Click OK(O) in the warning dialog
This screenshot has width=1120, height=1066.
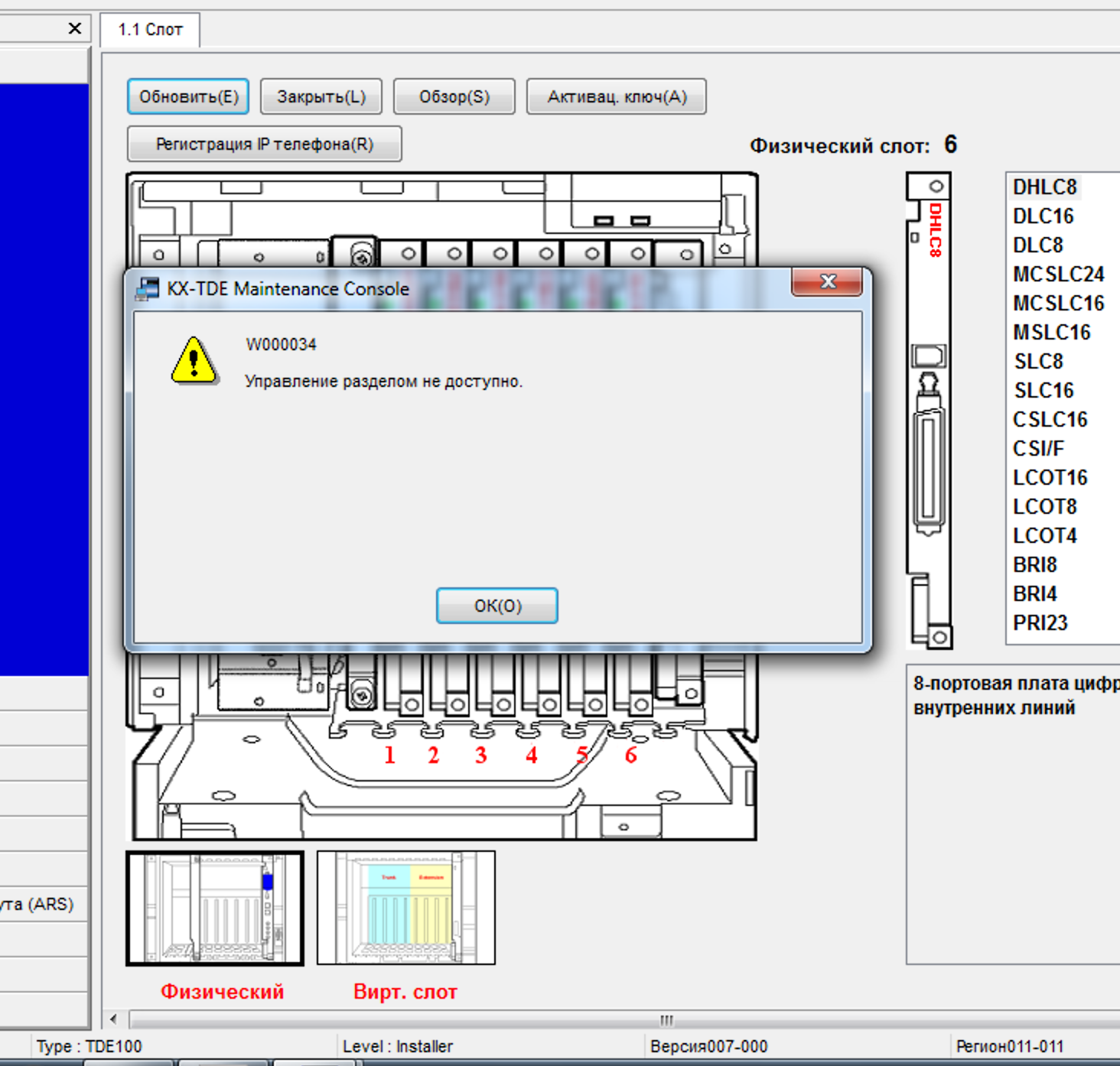(497, 606)
